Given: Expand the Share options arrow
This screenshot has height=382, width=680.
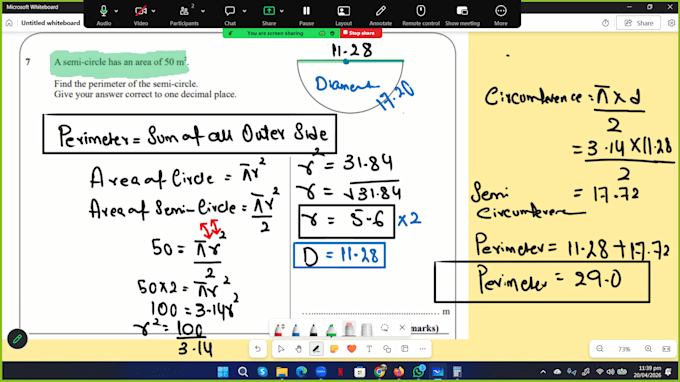Looking at the screenshot, I should point(282,11).
